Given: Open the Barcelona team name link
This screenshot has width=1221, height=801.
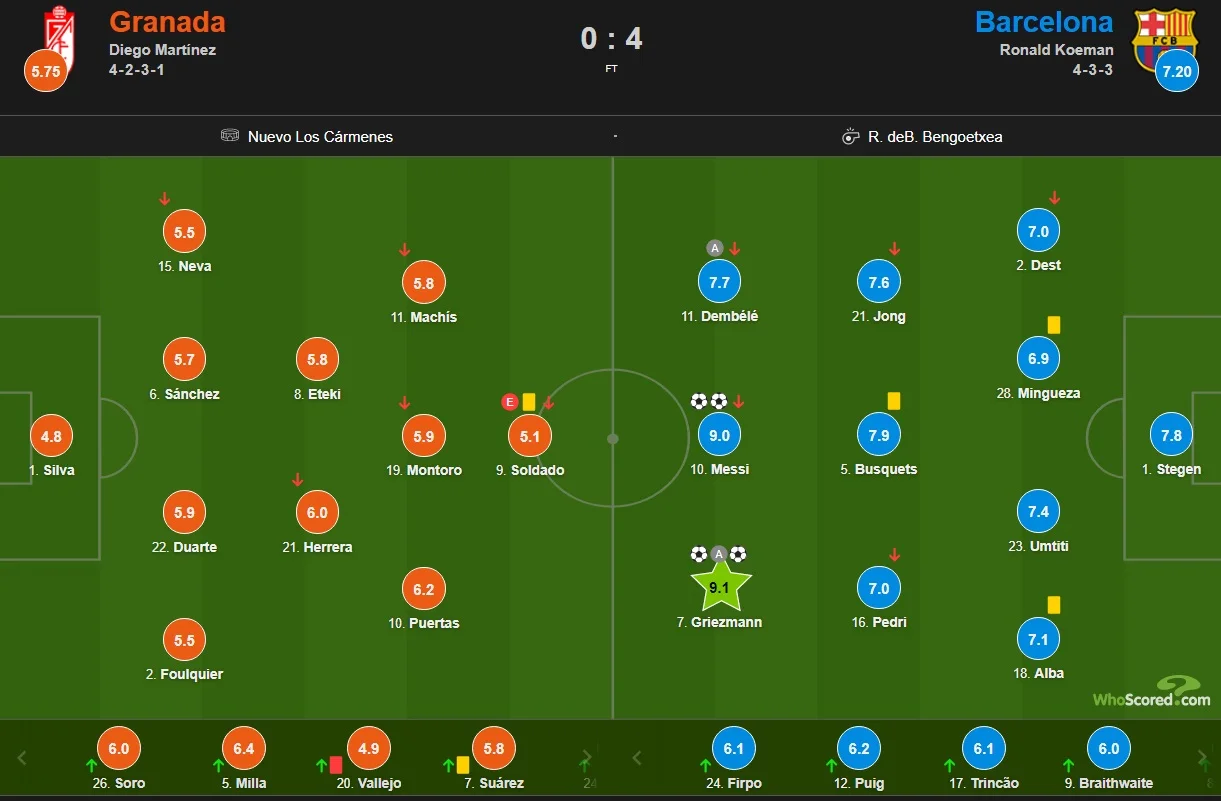Looking at the screenshot, I should pyautogui.click(x=1044, y=21).
